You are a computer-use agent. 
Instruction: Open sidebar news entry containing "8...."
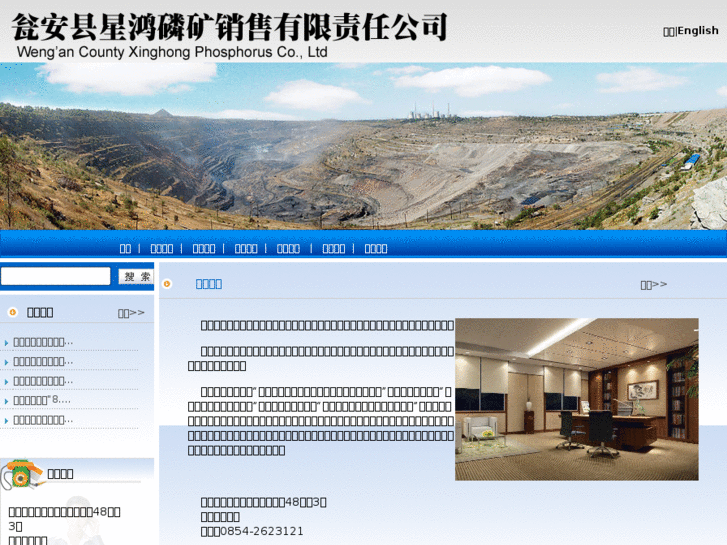tap(42, 400)
